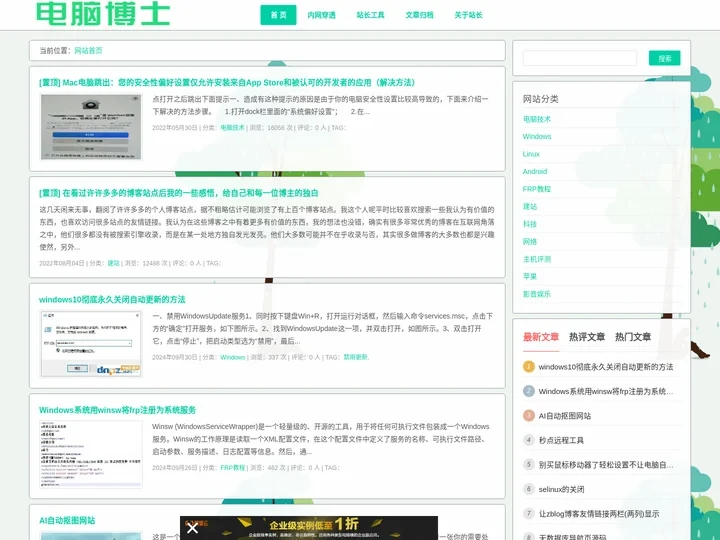
Task: Click the 网站首页 breadcrumb link
Action: tap(89, 51)
